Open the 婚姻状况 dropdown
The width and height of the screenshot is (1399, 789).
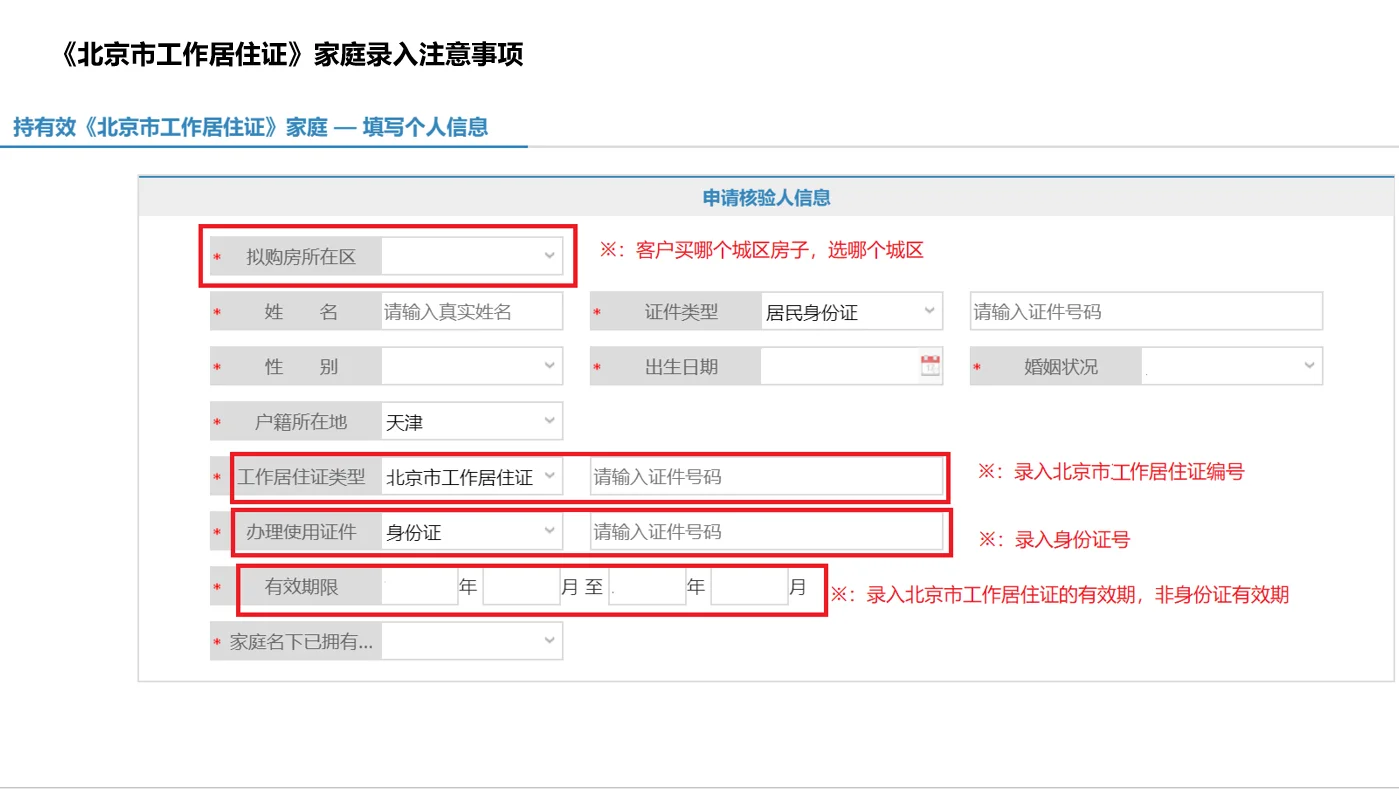1231,367
